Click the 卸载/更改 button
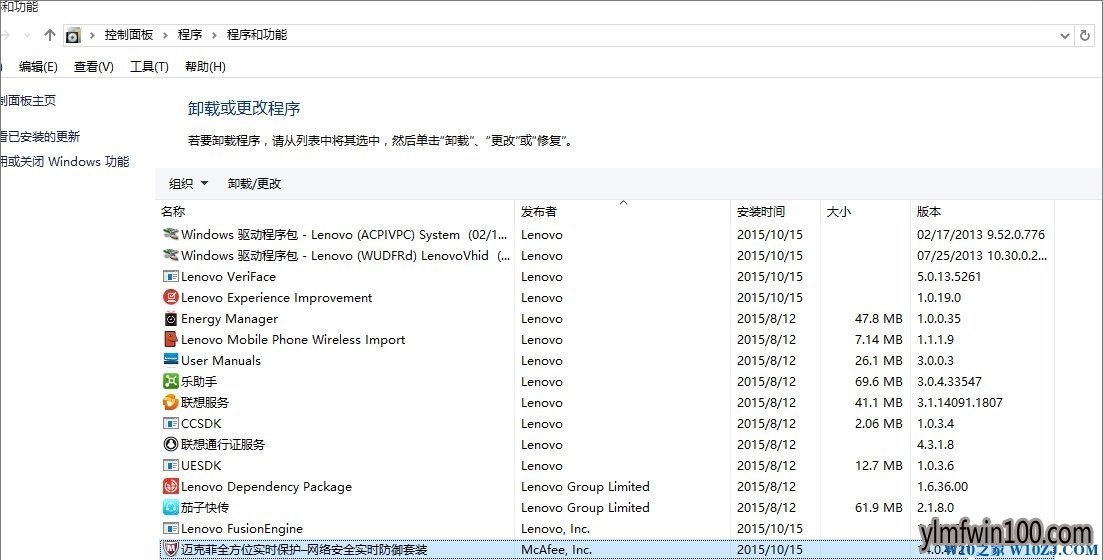Image resolution: width=1103 pixels, height=560 pixels. pos(255,184)
